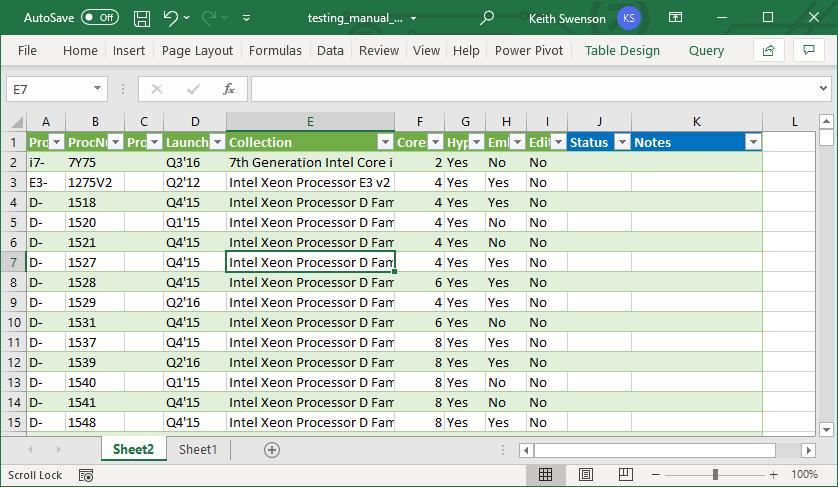Switch to Page Break Preview icon

pos(625,474)
